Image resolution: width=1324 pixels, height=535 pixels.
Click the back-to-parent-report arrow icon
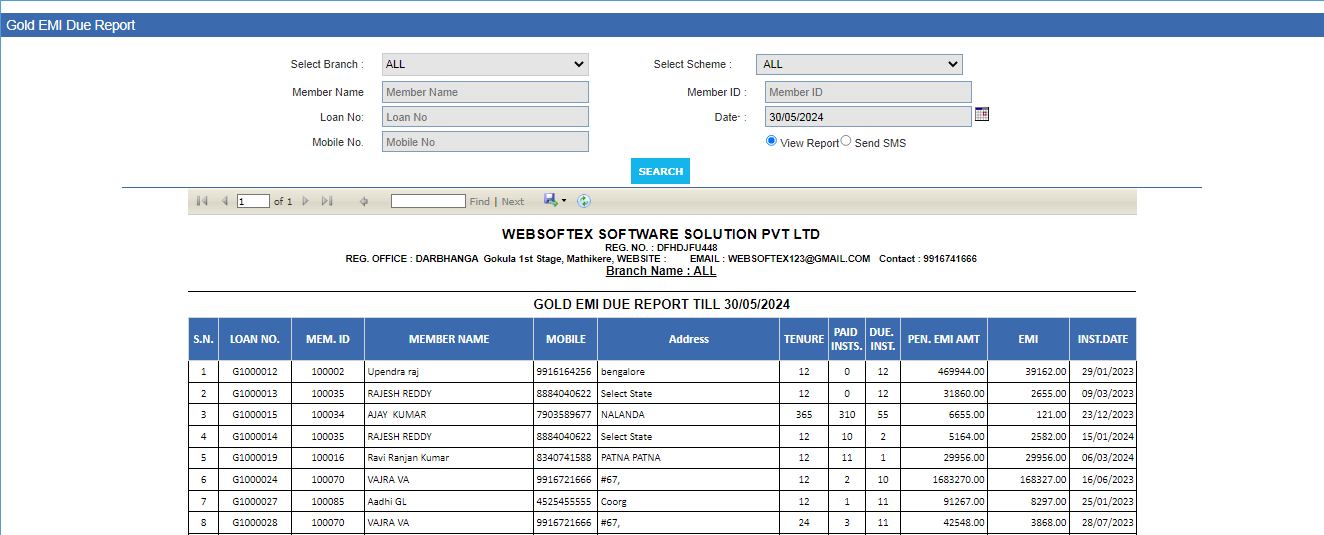tap(364, 201)
